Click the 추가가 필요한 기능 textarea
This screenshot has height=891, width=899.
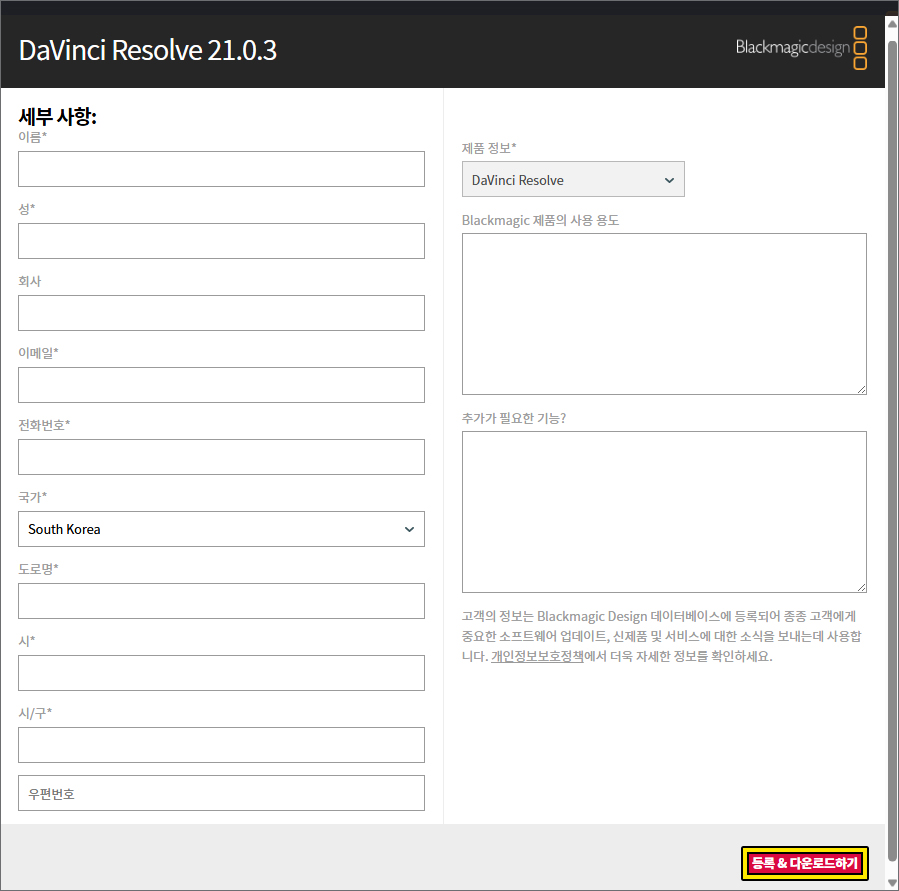click(665, 512)
